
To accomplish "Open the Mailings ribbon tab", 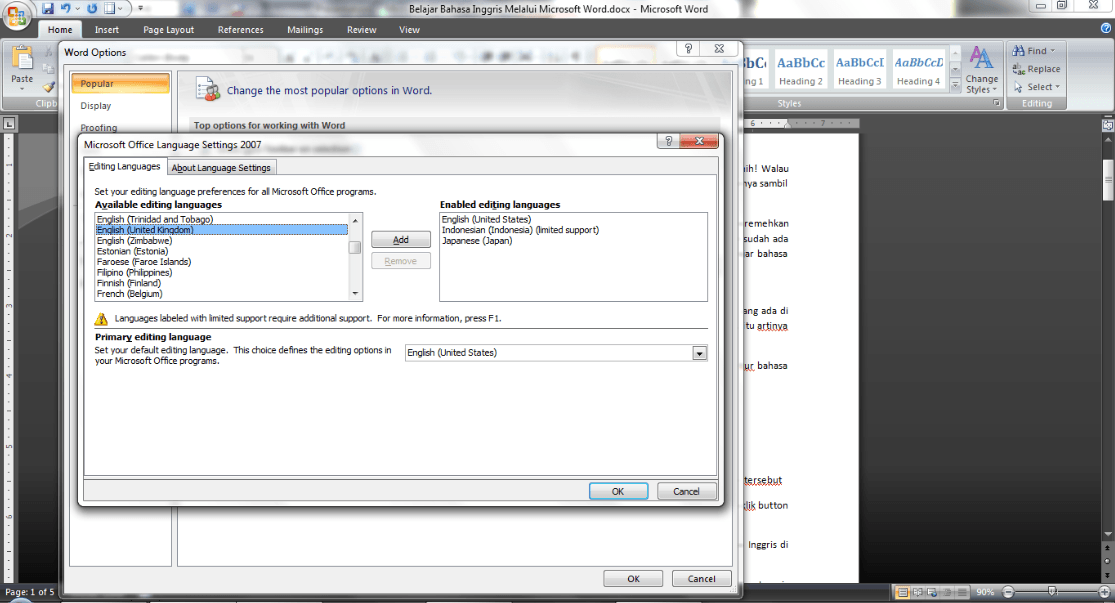I will [x=305, y=30].
